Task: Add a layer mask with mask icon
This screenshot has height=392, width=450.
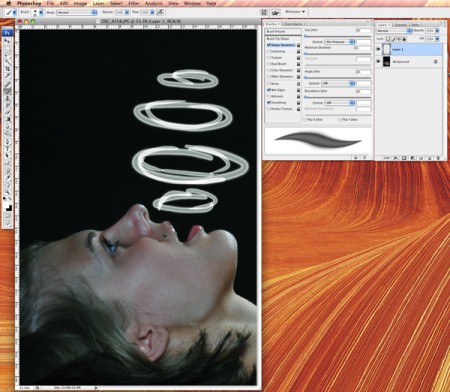Action: click(x=404, y=158)
